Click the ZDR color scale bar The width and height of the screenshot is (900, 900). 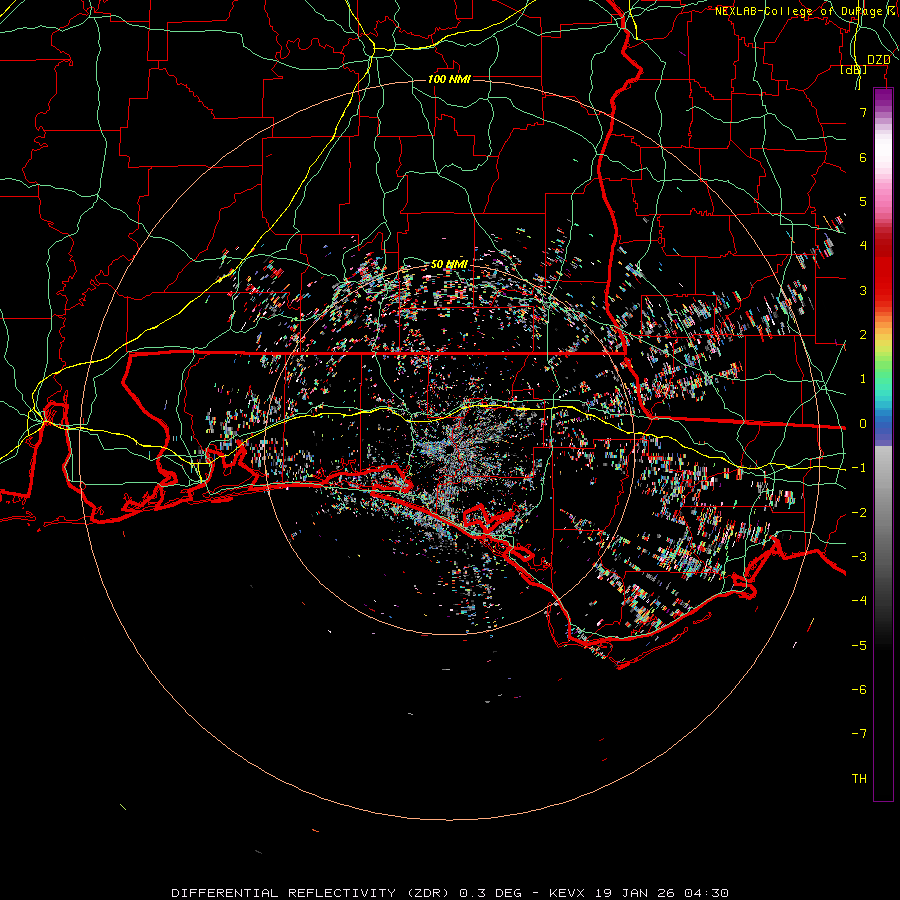(883, 445)
